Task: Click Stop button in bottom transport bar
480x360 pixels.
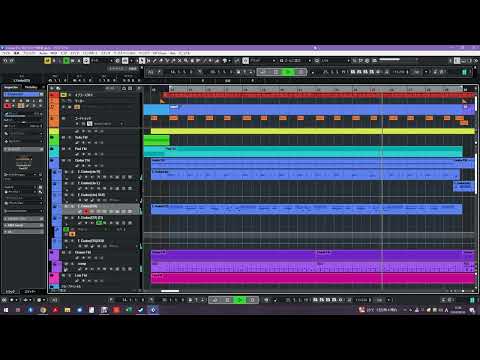Action: pos(227,300)
